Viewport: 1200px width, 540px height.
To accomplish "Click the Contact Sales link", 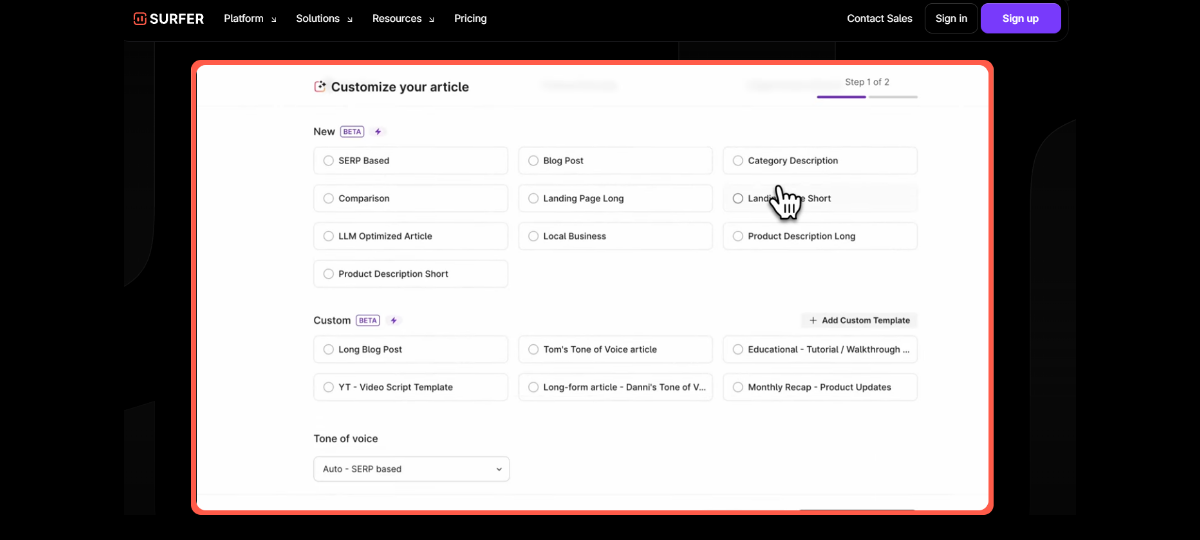I will (x=879, y=18).
